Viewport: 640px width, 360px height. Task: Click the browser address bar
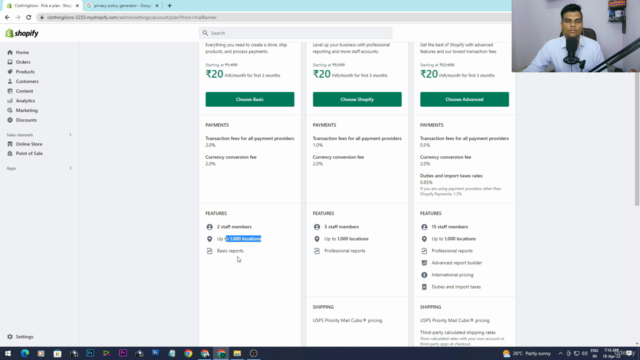273,17
